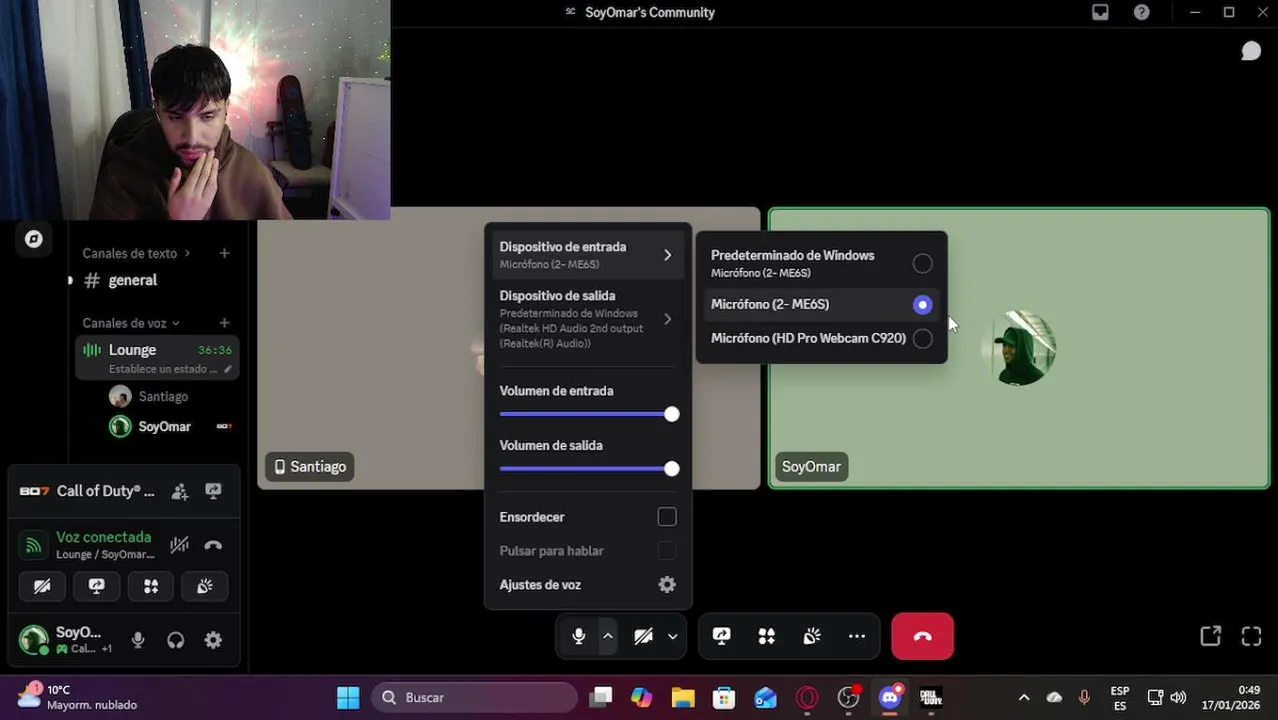Collapse the microphone options arrow beside the mic button
The width and height of the screenshot is (1278, 720).
pos(607,636)
